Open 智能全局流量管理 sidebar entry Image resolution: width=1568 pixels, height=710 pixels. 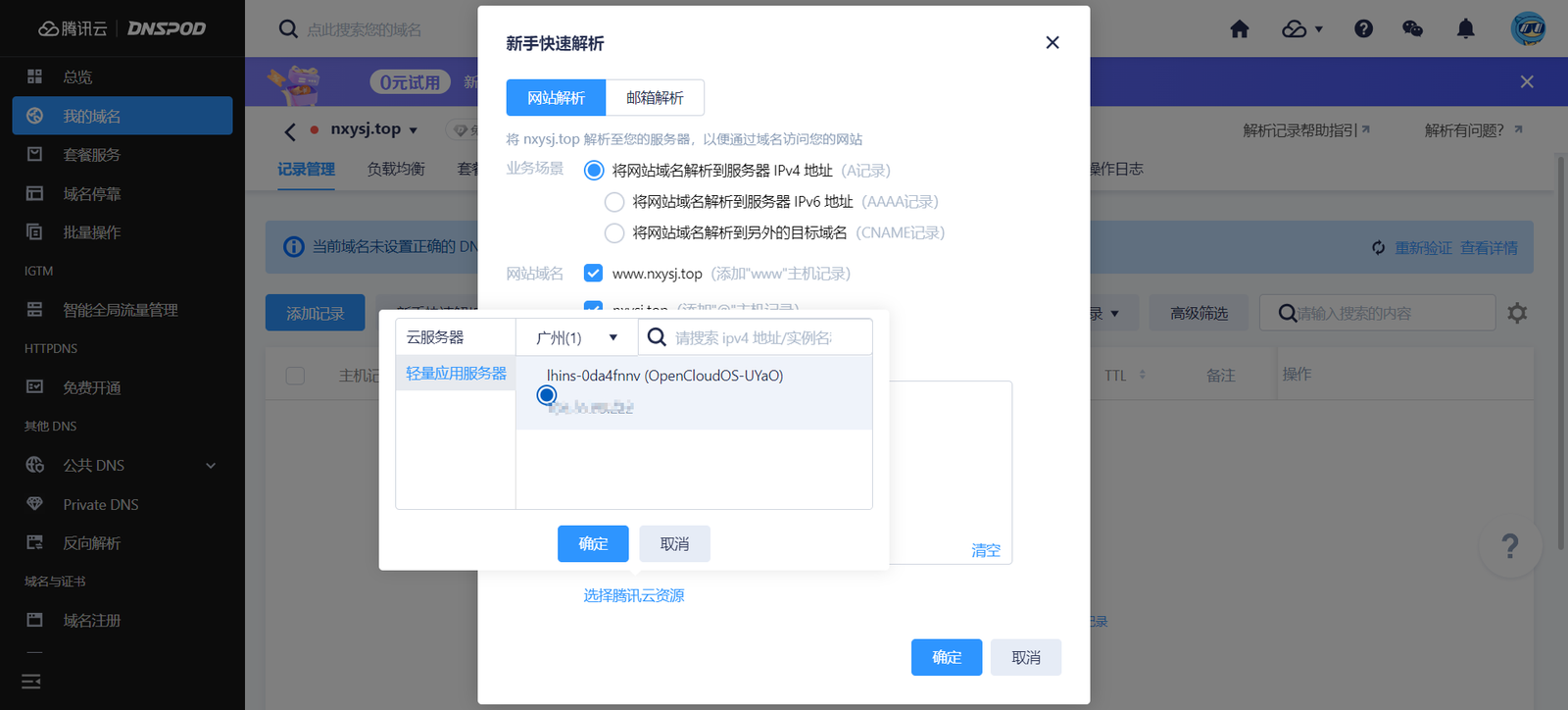122,310
